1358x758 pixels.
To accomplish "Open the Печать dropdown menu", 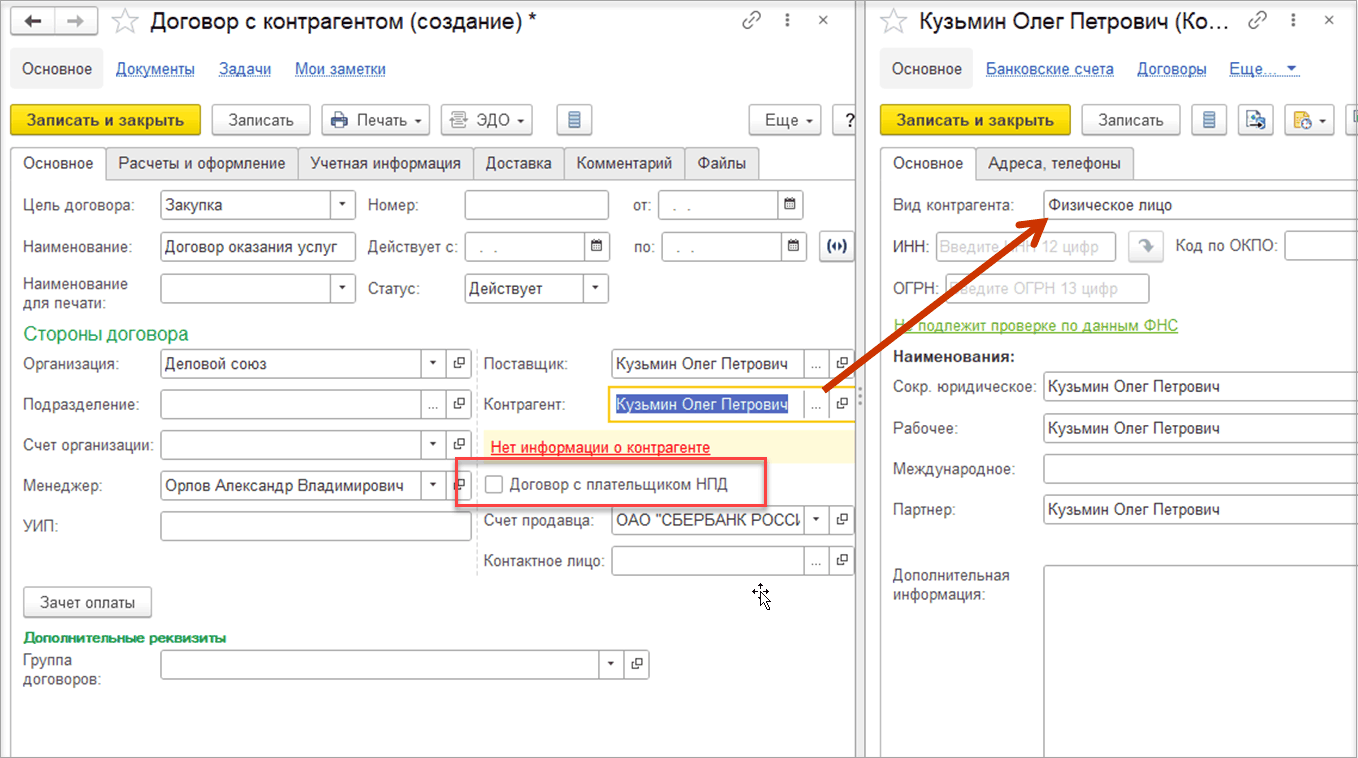I will [376, 120].
